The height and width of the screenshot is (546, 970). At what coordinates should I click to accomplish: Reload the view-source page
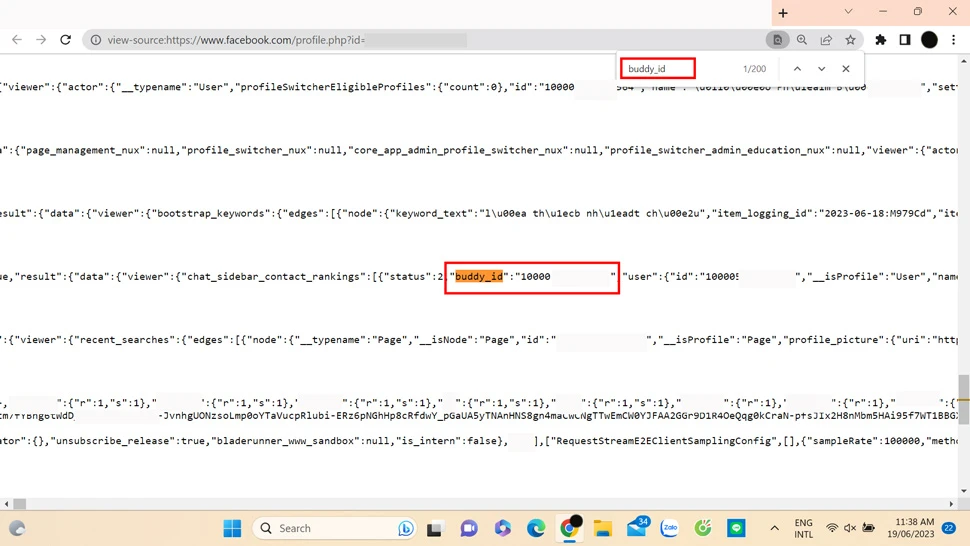(x=66, y=40)
